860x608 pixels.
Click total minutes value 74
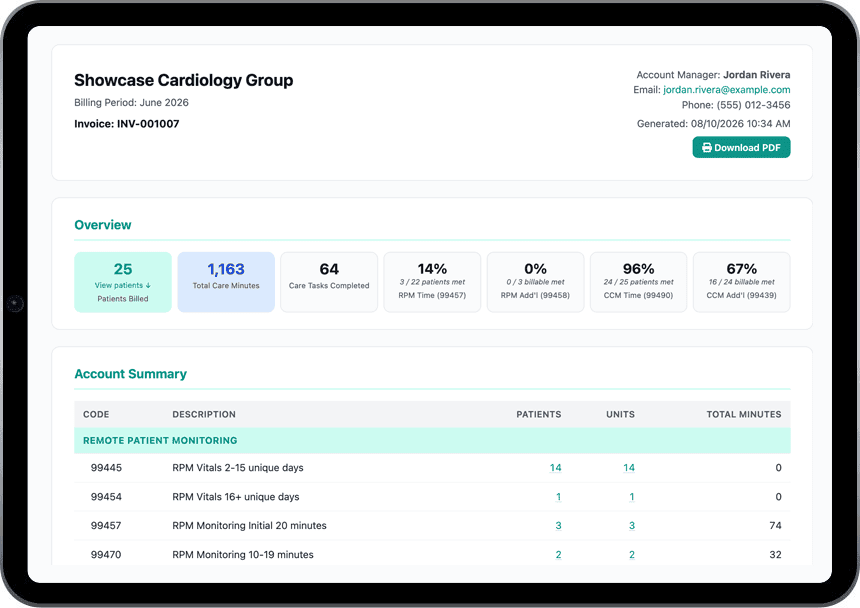tap(775, 525)
